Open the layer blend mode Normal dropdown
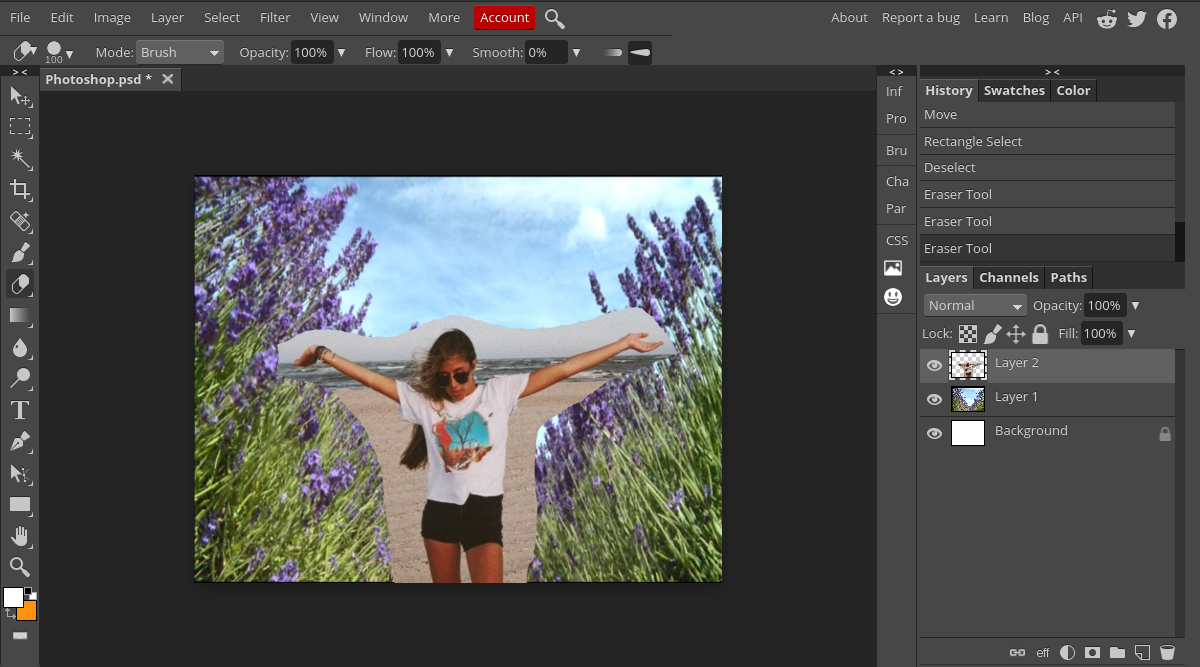 [975, 306]
